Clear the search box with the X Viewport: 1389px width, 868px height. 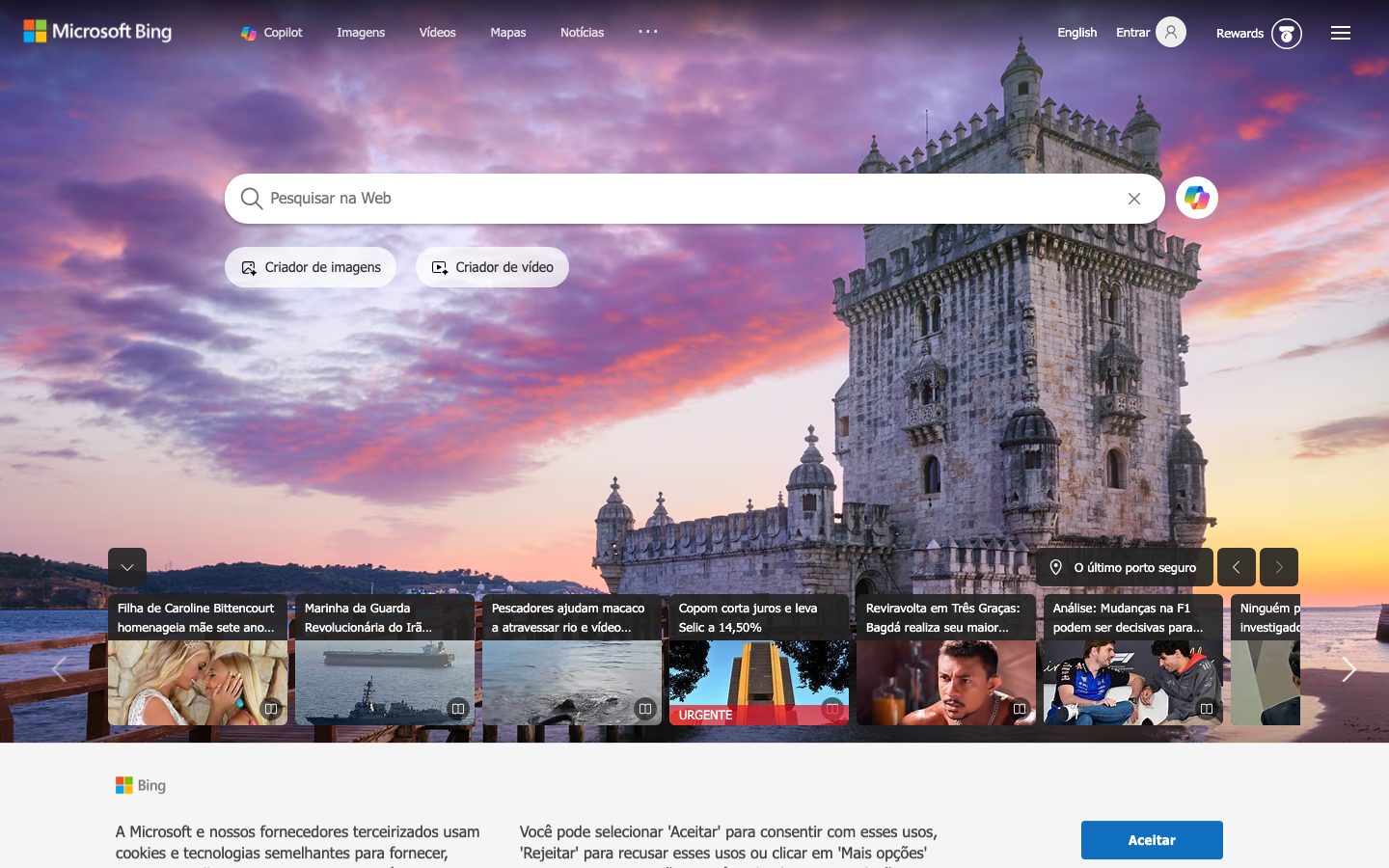[1134, 199]
